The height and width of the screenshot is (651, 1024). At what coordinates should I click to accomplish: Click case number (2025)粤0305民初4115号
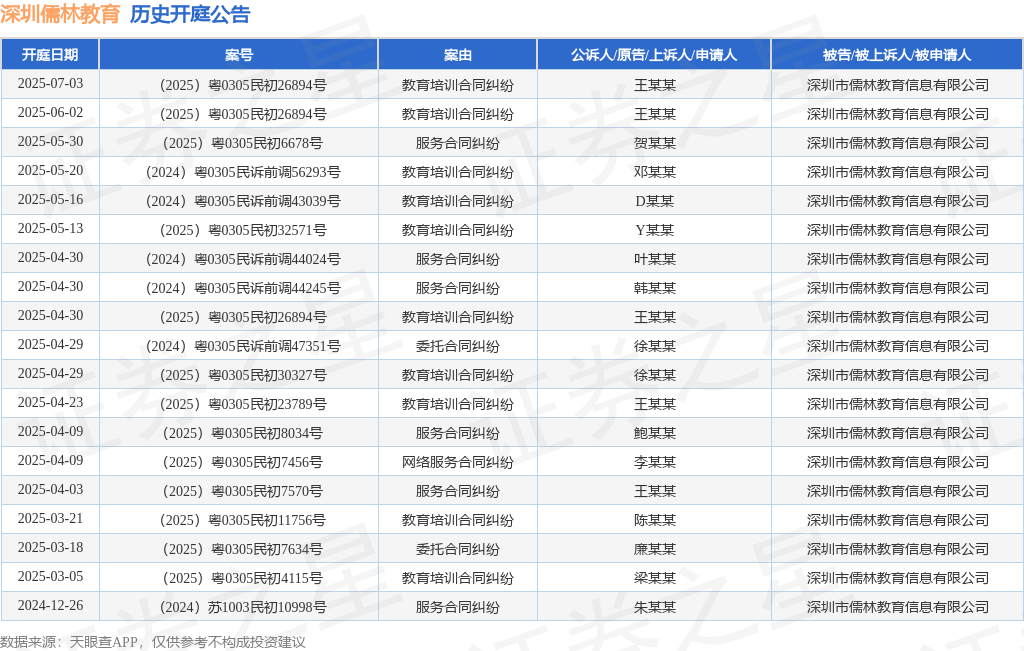coord(243,578)
